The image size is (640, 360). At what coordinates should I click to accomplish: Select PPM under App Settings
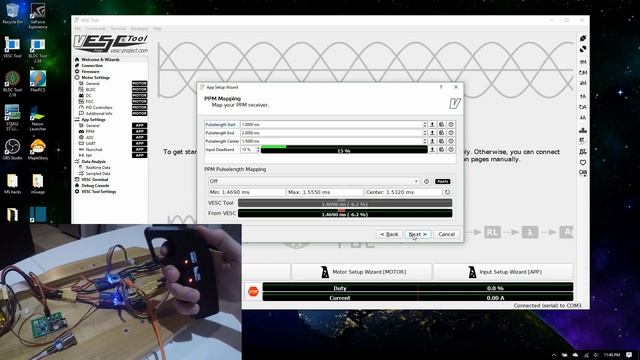(90, 131)
